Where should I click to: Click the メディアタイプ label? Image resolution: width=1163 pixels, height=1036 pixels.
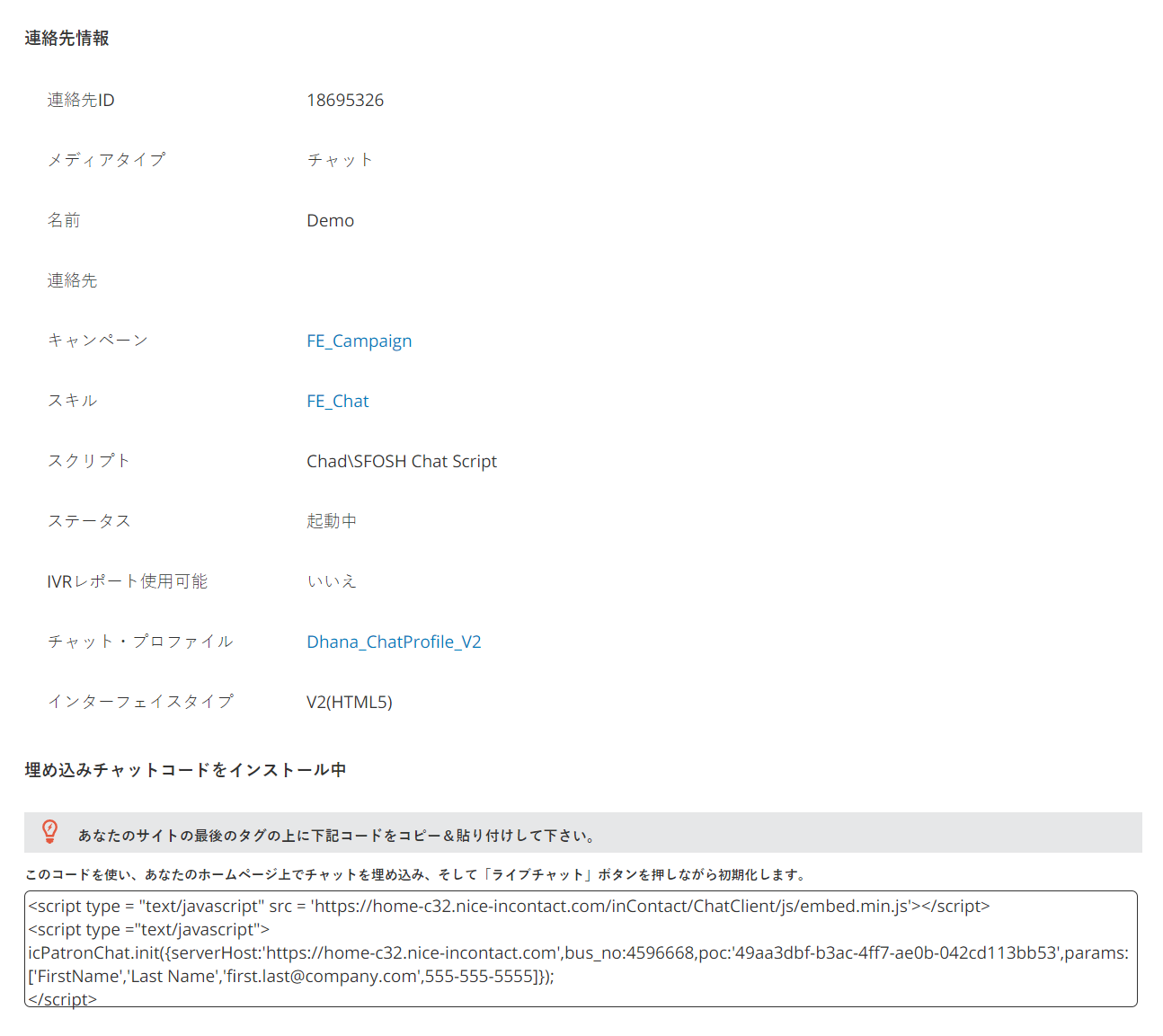[x=106, y=160]
